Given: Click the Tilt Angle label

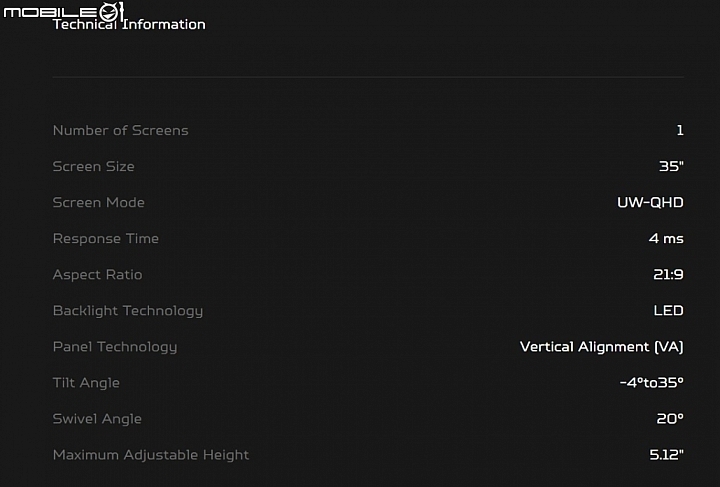Looking at the screenshot, I should point(86,383).
